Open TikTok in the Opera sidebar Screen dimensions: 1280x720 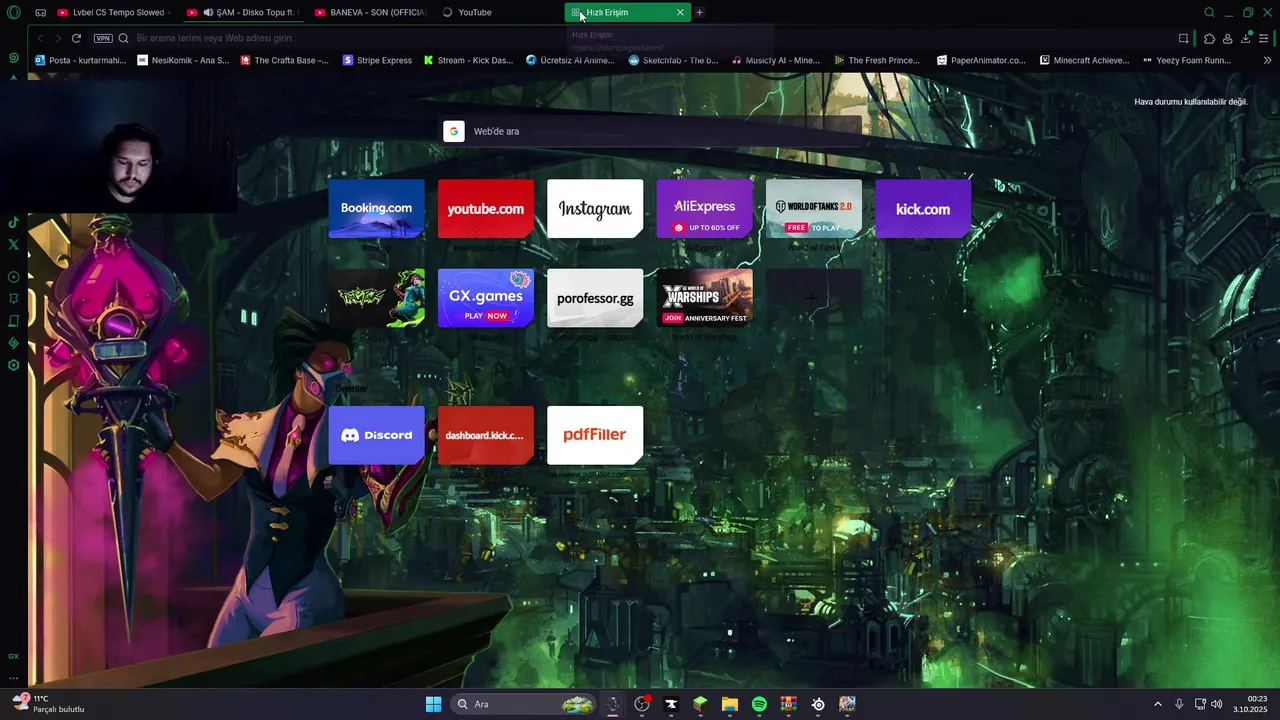point(13,222)
